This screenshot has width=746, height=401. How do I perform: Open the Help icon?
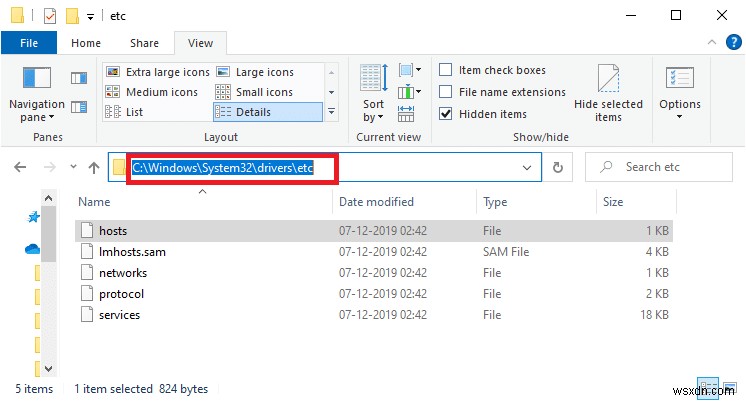click(734, 42)
